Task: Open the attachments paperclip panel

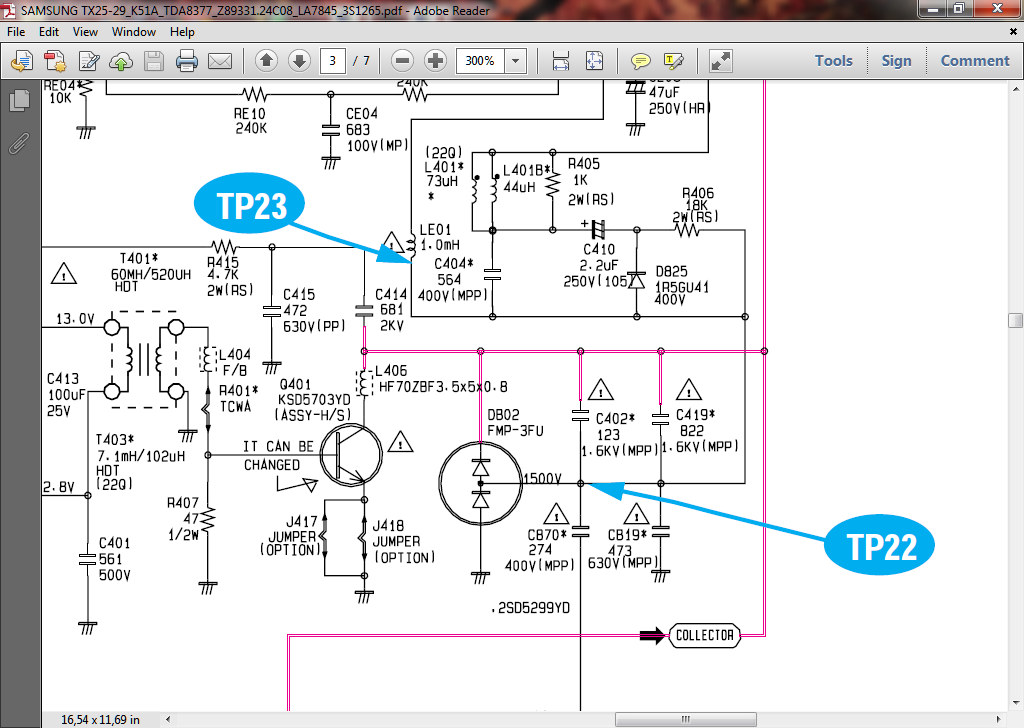Action: tap(18, 143)
